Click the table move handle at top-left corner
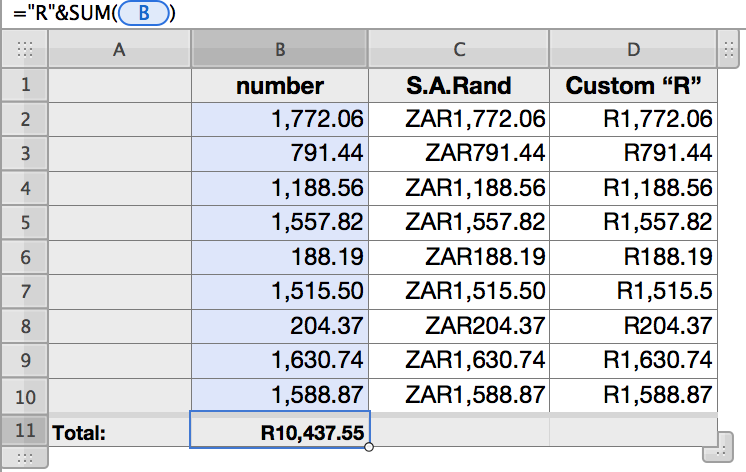This screenshot has width=746, height=472. coord(25,48)
